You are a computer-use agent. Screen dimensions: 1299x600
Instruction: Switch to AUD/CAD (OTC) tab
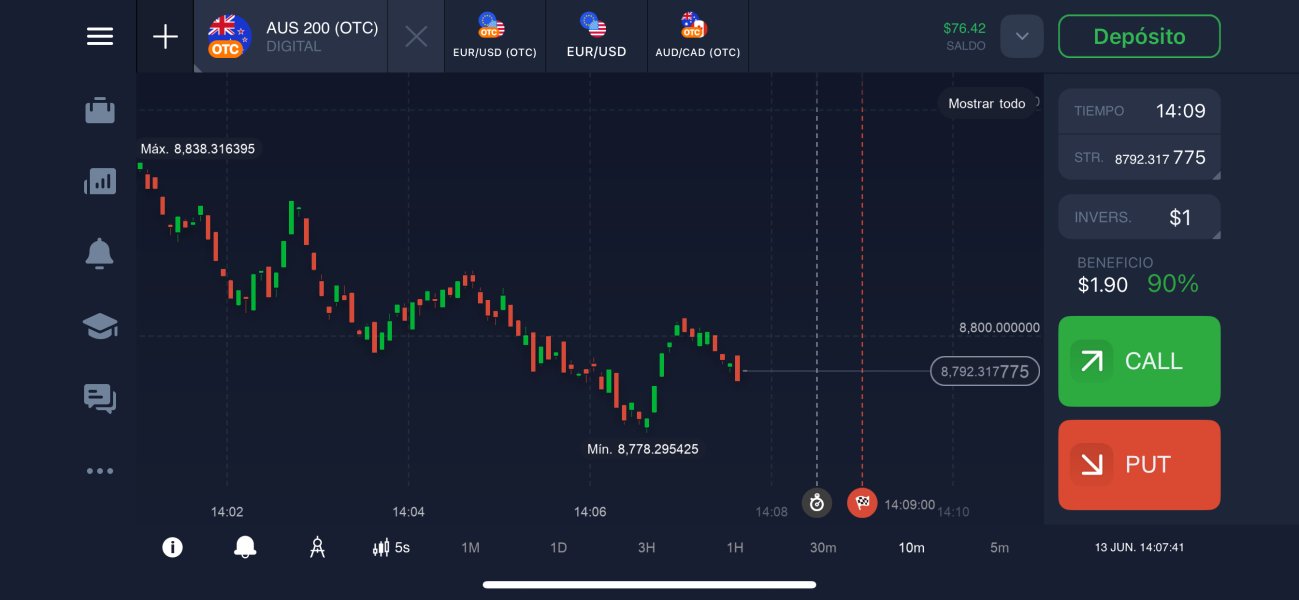click(x=697, y=37)
